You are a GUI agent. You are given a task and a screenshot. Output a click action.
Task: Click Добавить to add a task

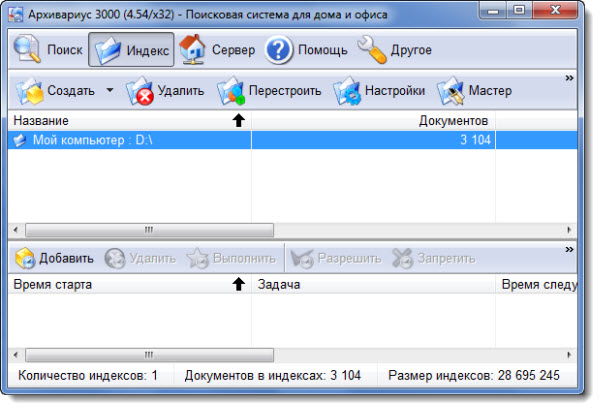[x=55, y=258]
